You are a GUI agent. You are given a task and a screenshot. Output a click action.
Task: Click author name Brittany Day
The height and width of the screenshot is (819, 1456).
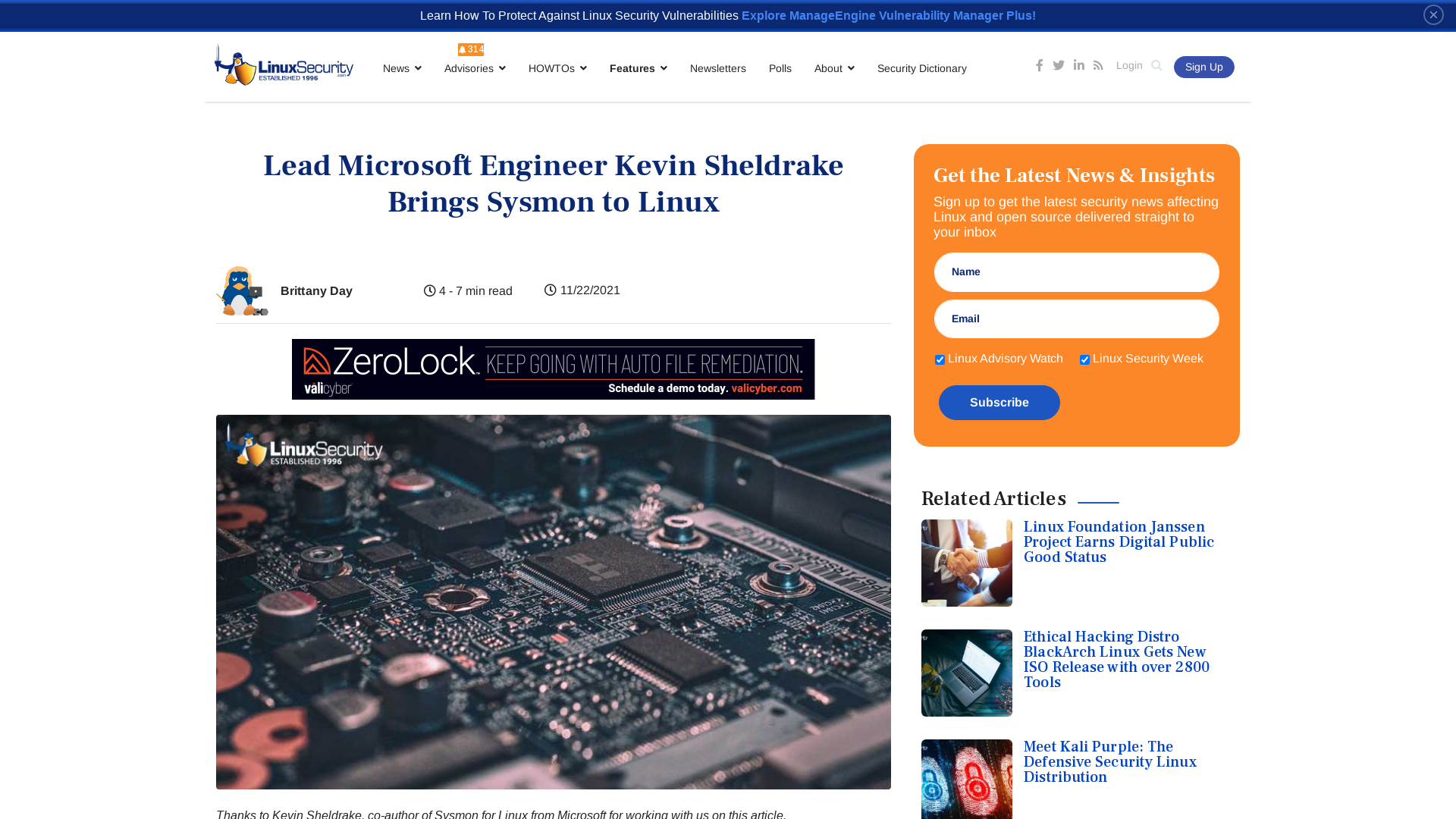[x=316, y=291]
